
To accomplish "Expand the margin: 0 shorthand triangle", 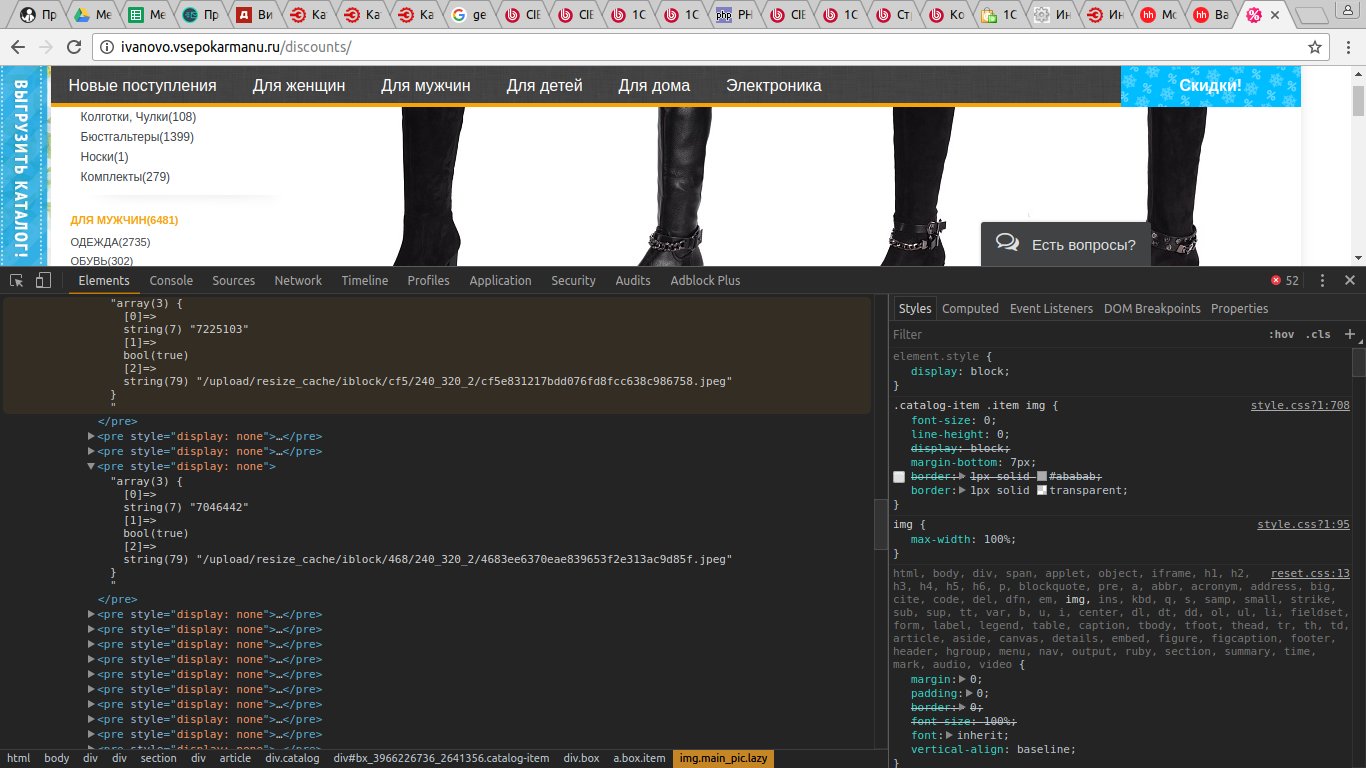I will coord(963,680).
